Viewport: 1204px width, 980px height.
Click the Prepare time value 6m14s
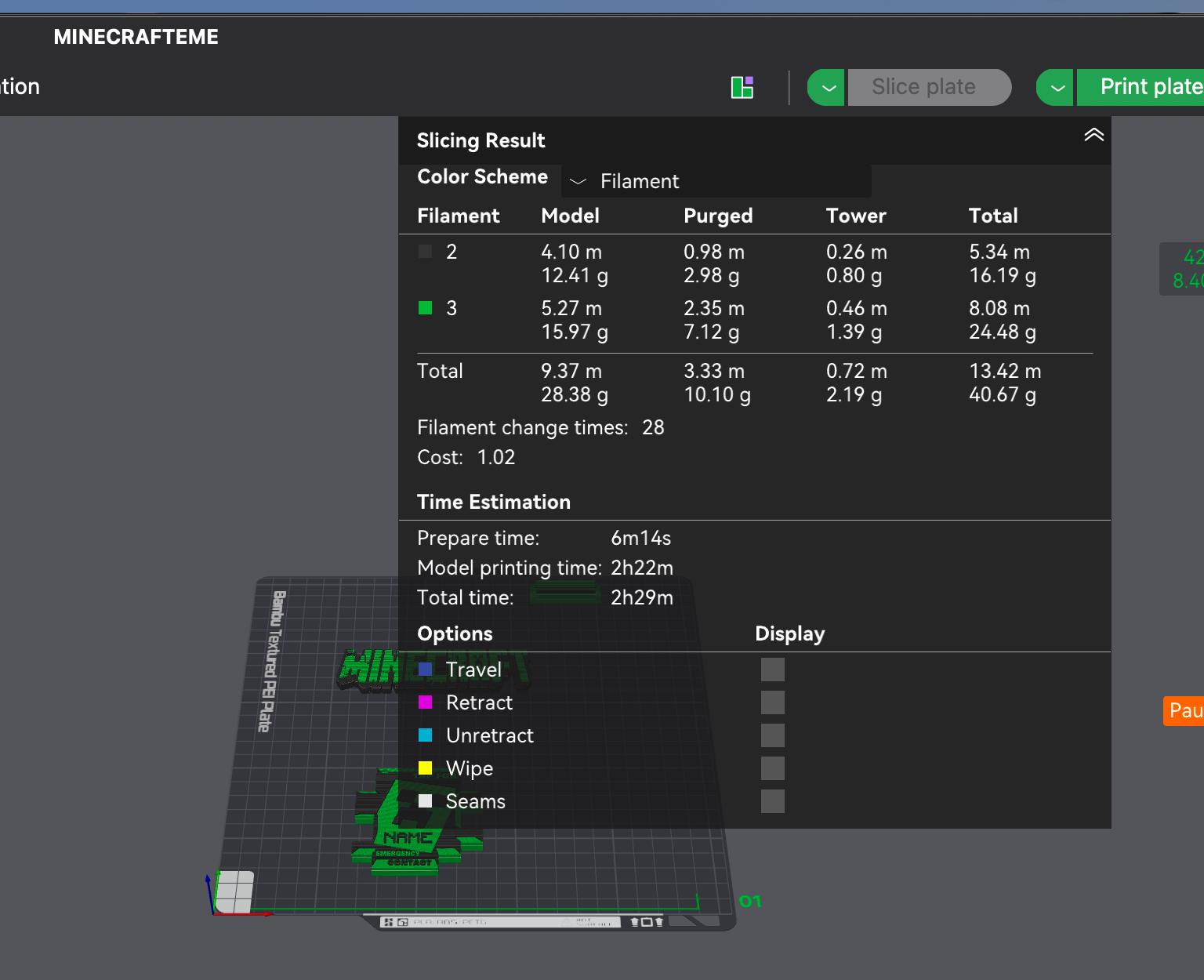point(640,538)
